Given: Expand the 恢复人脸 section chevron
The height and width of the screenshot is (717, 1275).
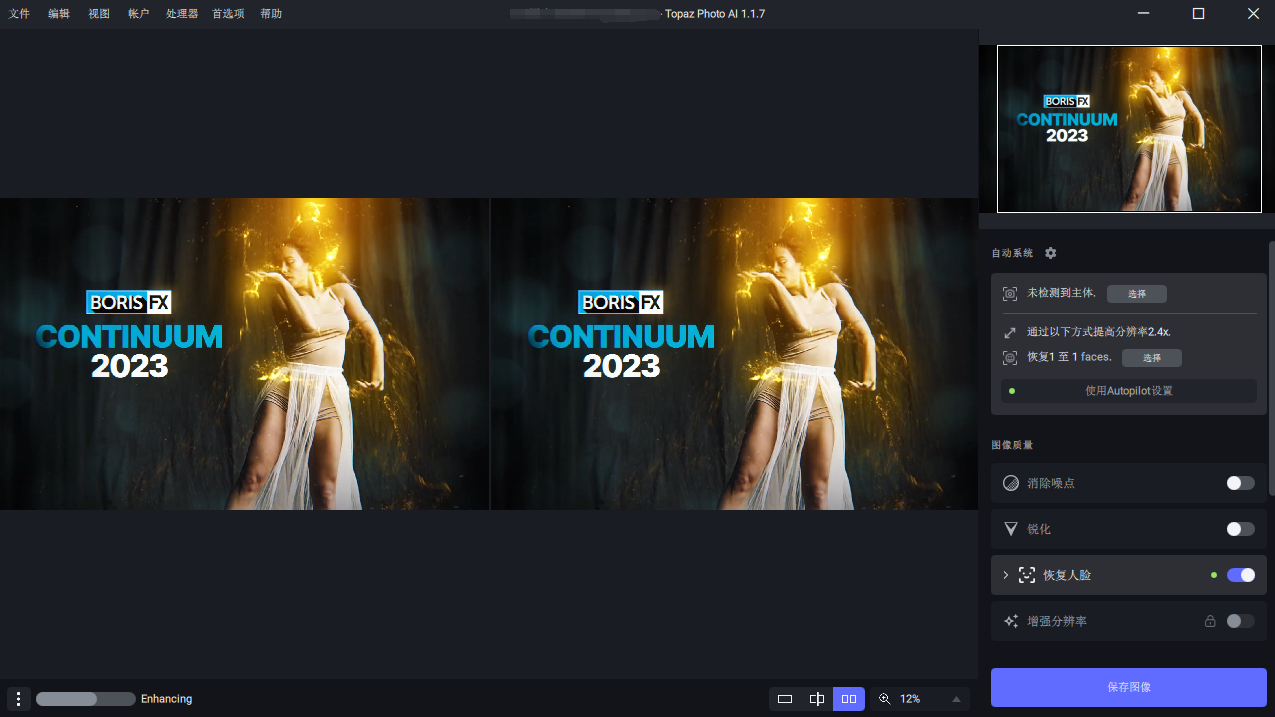Looking at the screenshot, I should (x=1005, y=575).
